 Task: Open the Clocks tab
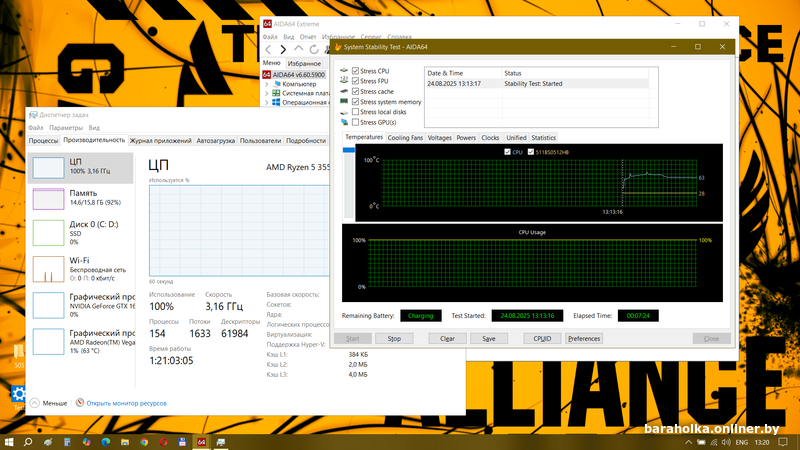[490, 138]
